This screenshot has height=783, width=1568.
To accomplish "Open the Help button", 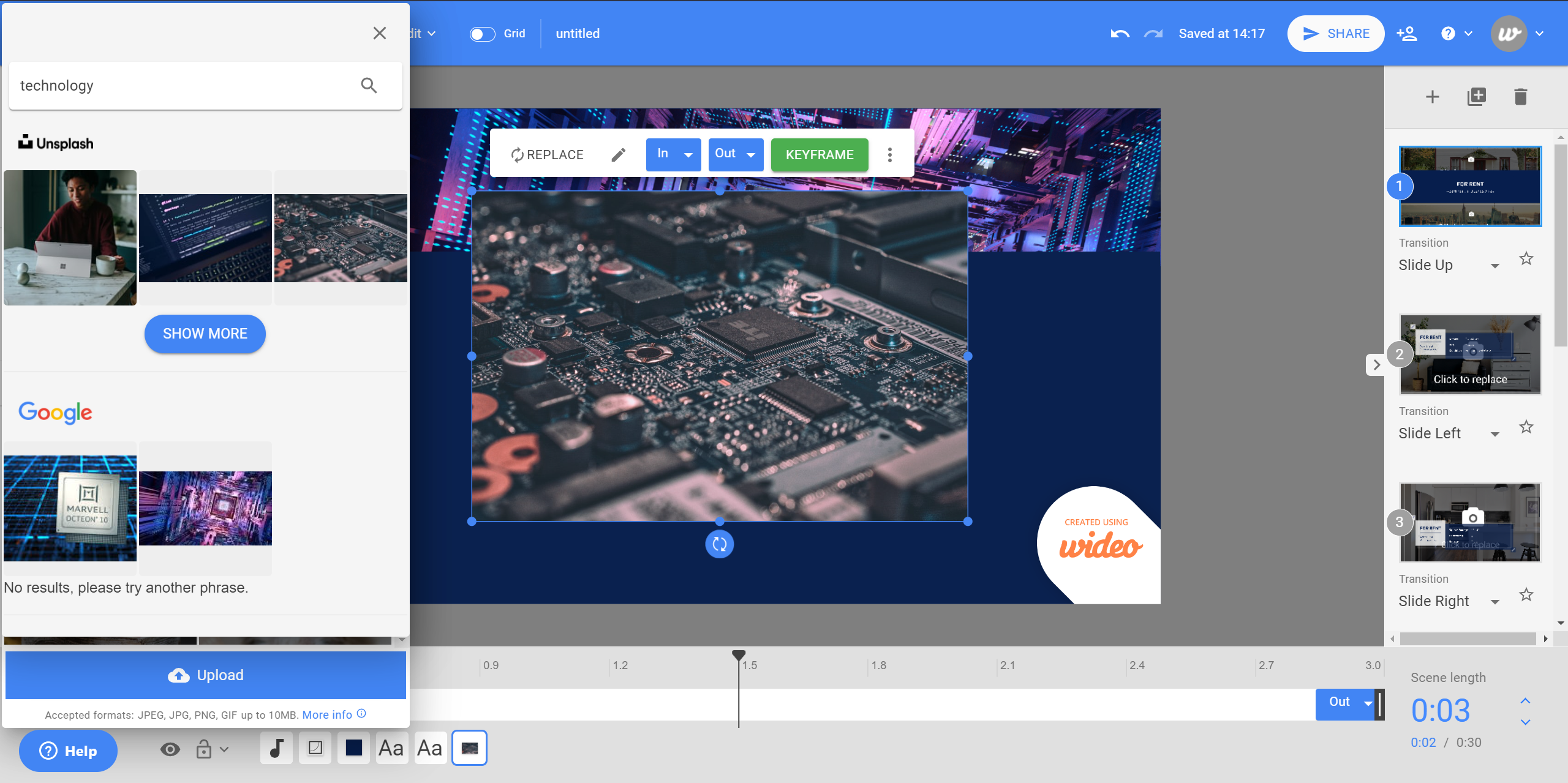I will pyautogui.click(x=68, y=751).
